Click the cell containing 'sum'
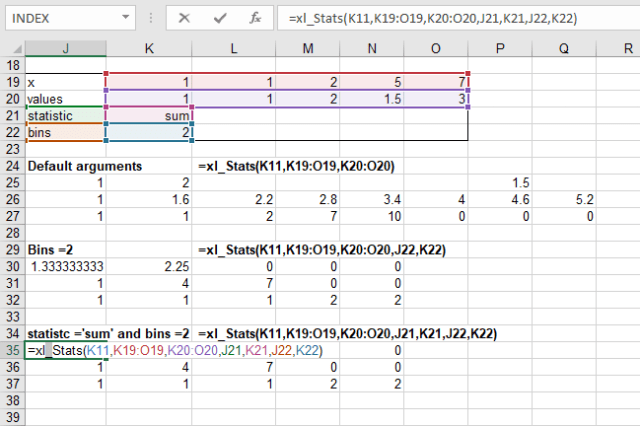This screenshot has height=426, width=640. [x=148, y=116]
